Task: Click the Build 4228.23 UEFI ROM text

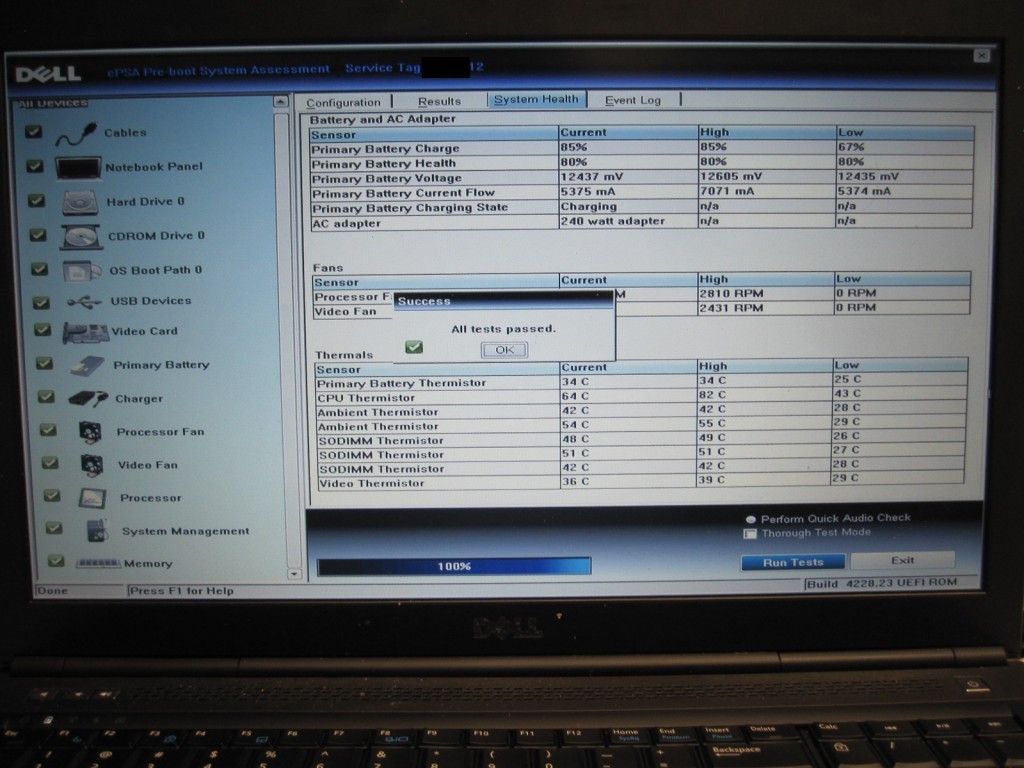Action: click(882, 583)
